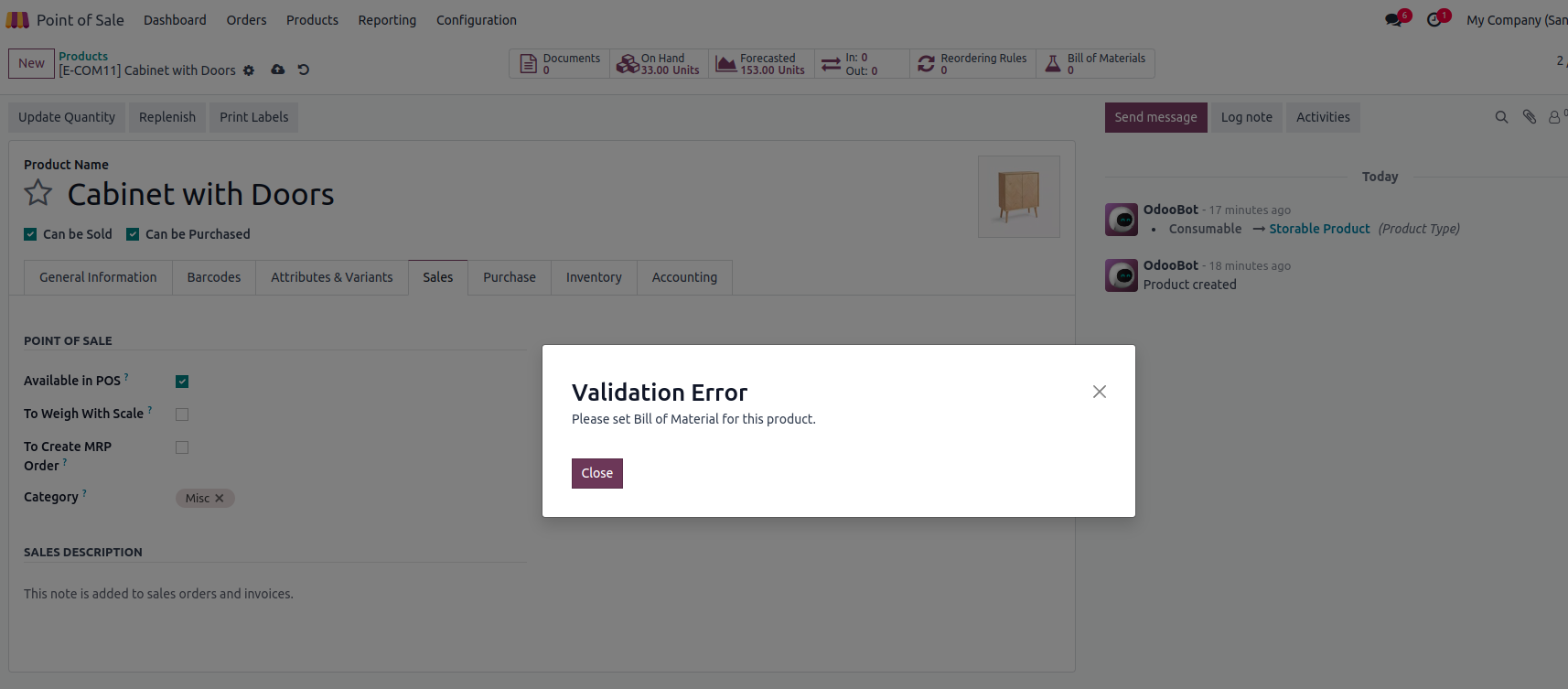
Task: Switch to the Inventory tab
Action: 594,277
